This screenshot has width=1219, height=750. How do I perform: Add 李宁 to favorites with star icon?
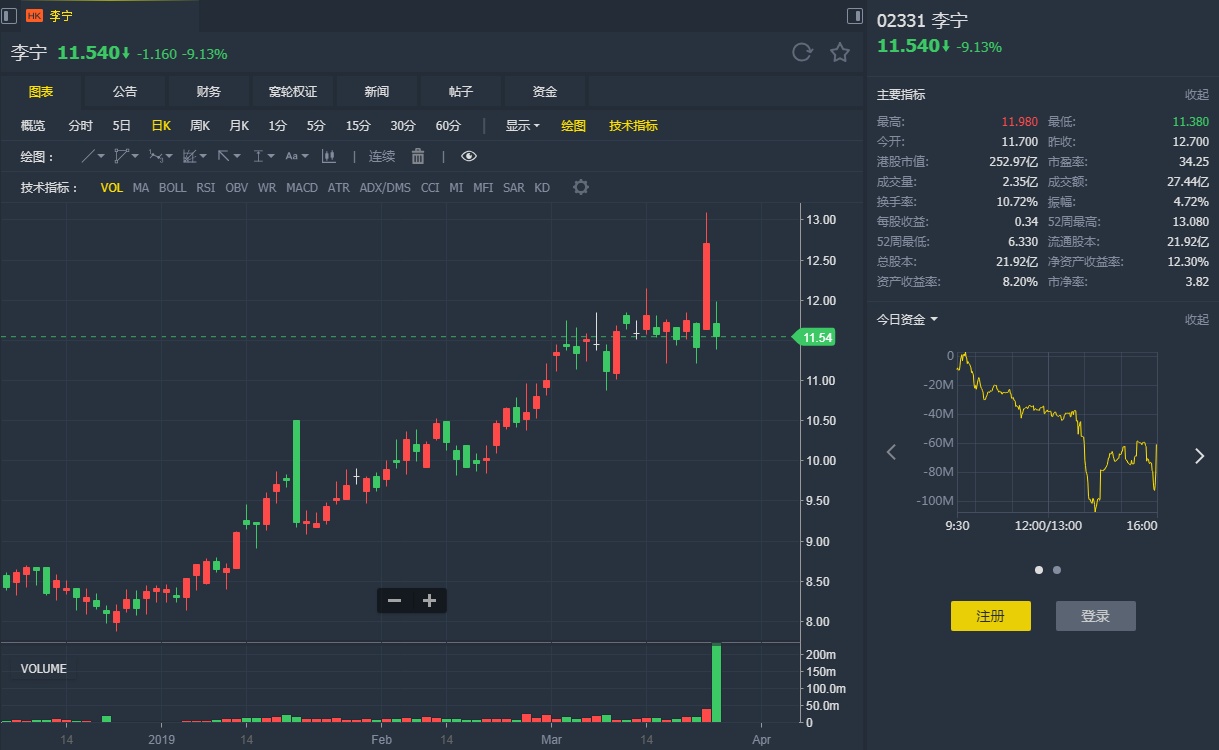(840, 53)
